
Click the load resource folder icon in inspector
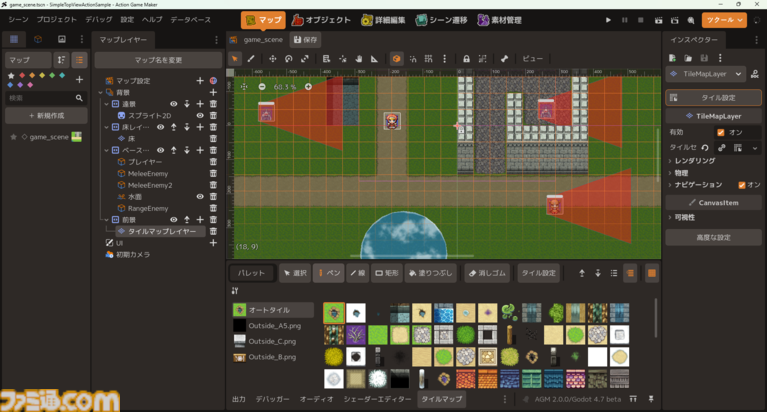click(x=688, y=58)
